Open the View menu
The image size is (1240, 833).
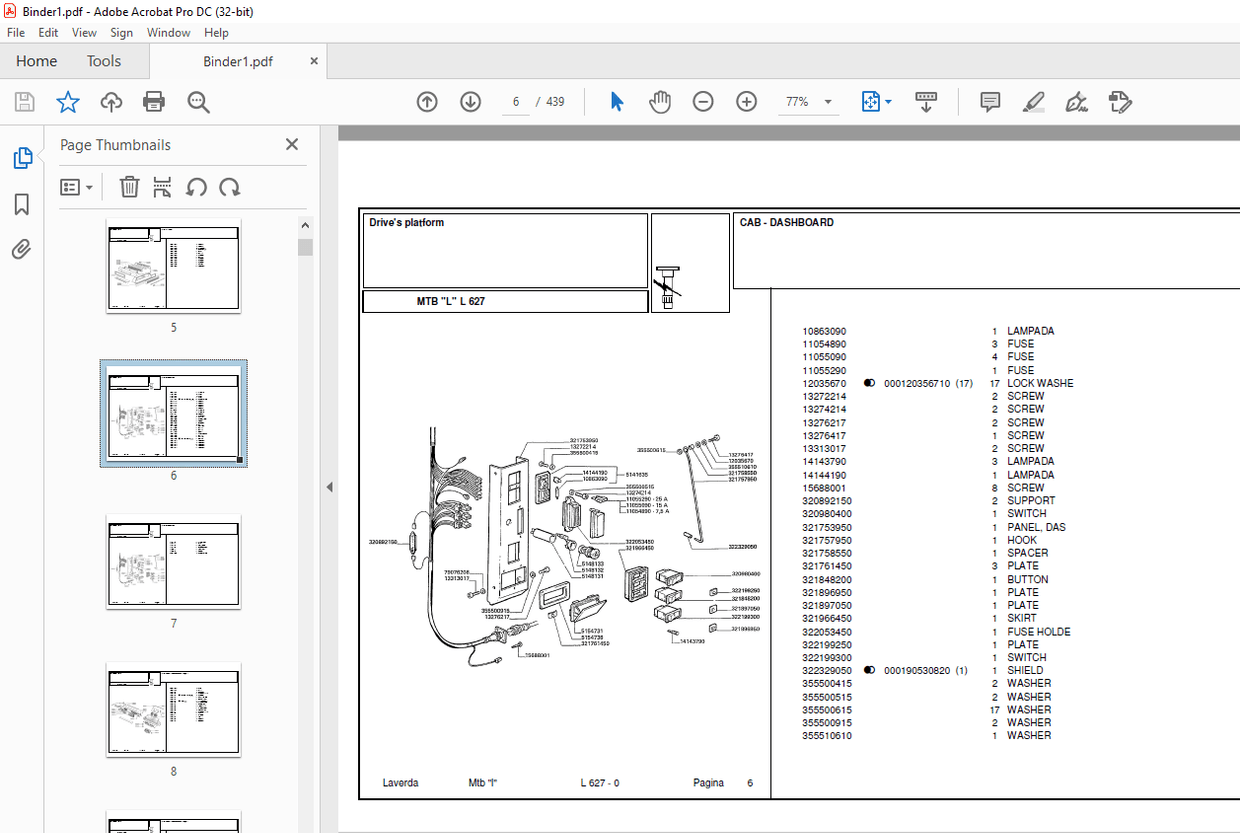84,32
